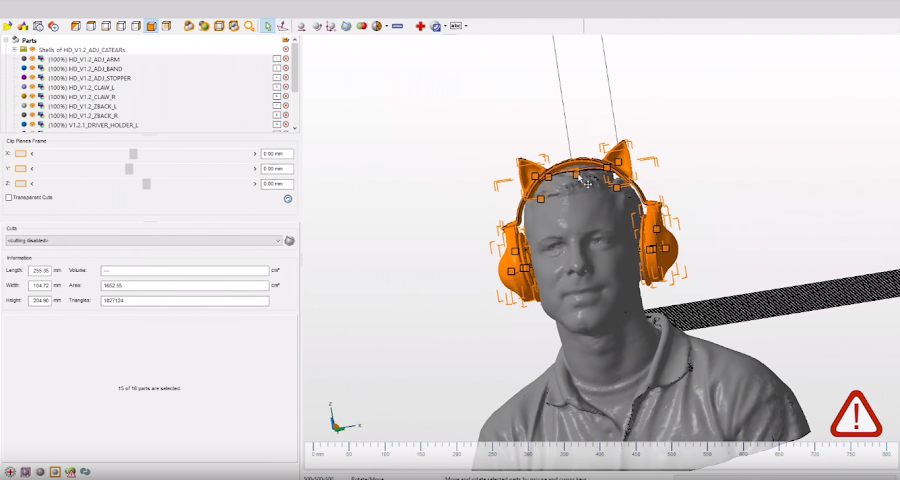Enable the Transparent Cuts checkbox
Screen dimensions: 900x480
coord(9,197)
